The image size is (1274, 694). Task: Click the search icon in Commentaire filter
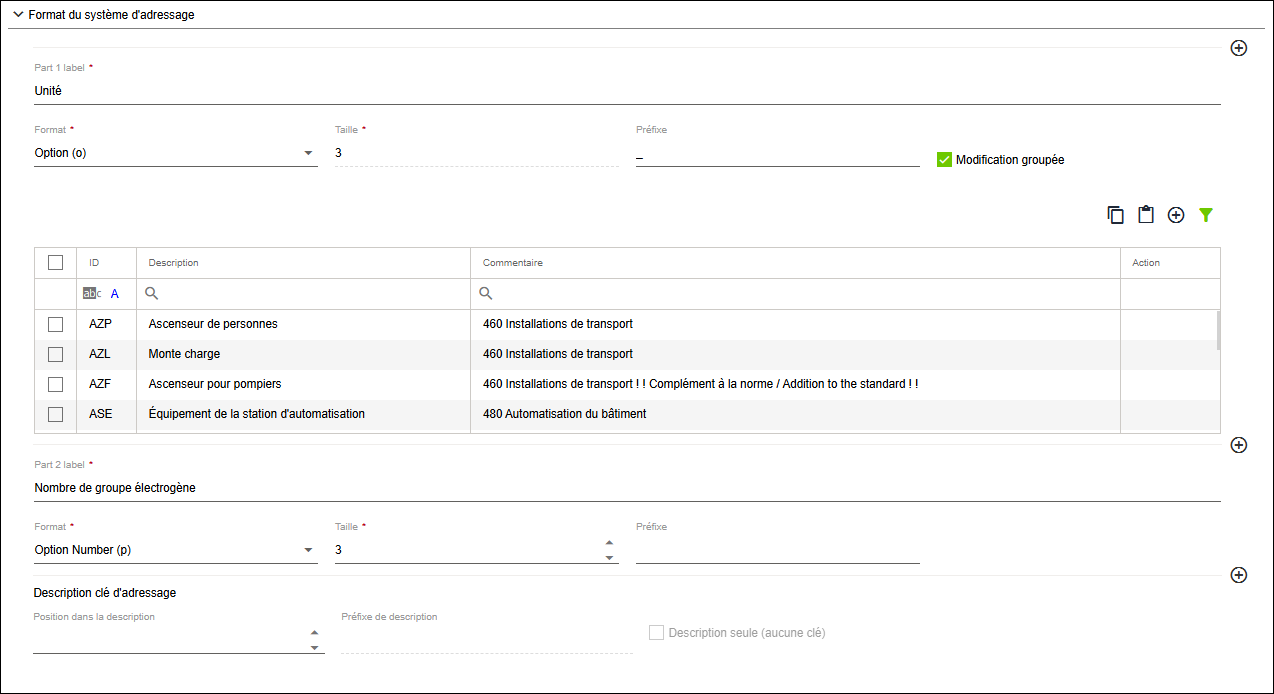click(x=486, y=294)
